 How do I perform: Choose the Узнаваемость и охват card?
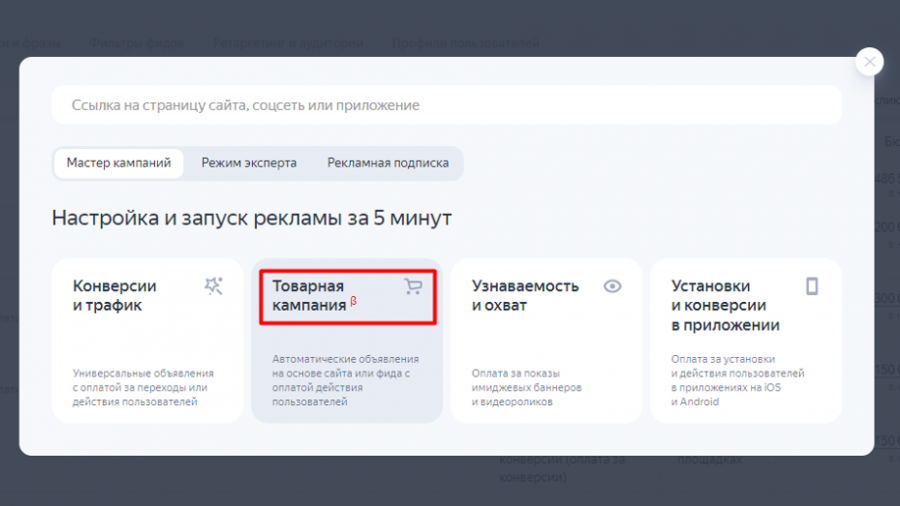click(x=546, y=341)
